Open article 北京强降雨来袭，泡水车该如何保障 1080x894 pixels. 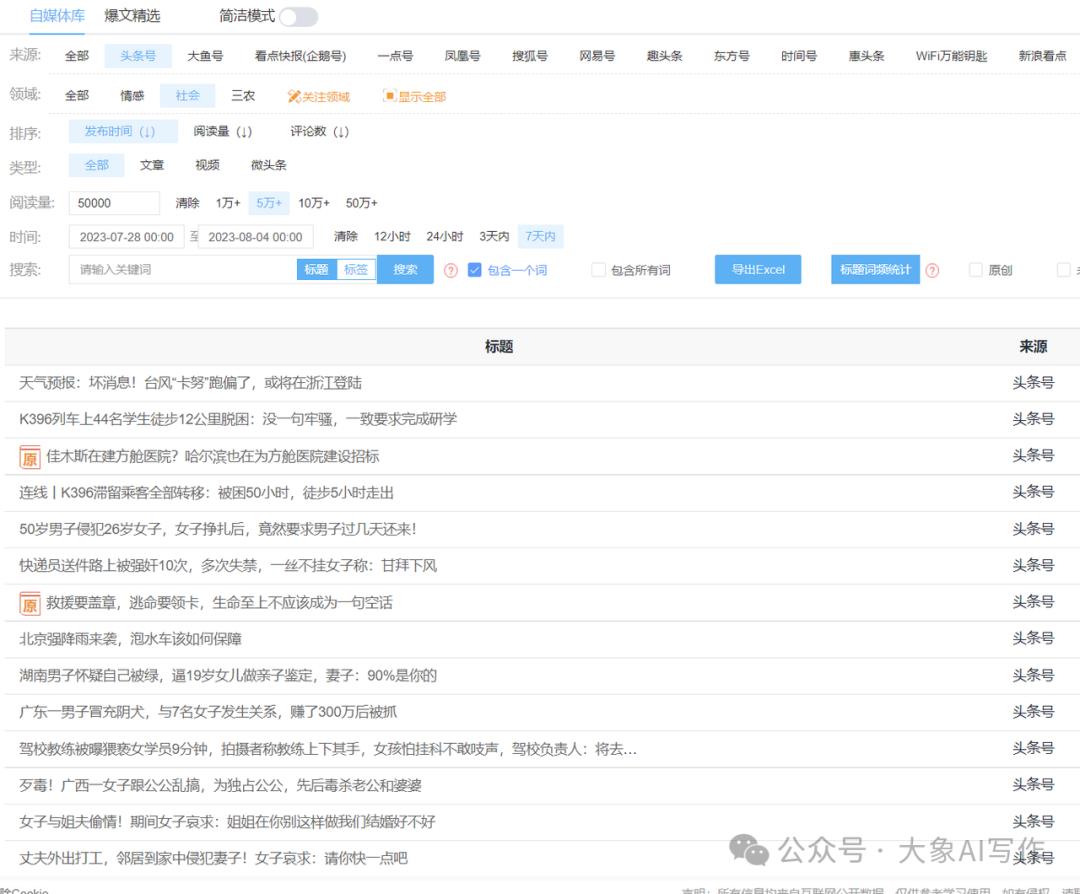(x=130, y=639)
